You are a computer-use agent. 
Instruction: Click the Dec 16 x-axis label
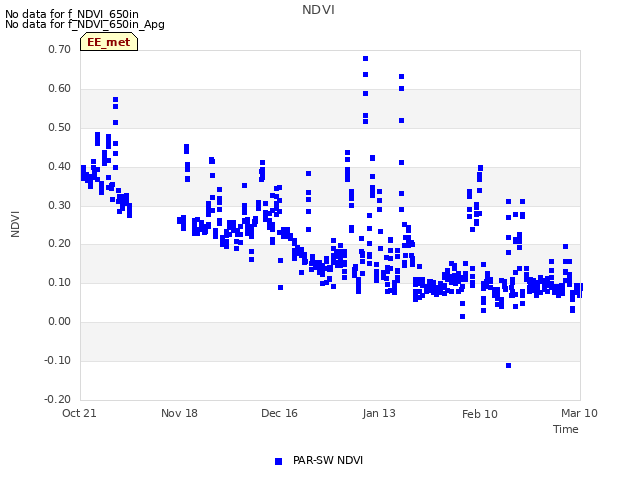point(279,413)
